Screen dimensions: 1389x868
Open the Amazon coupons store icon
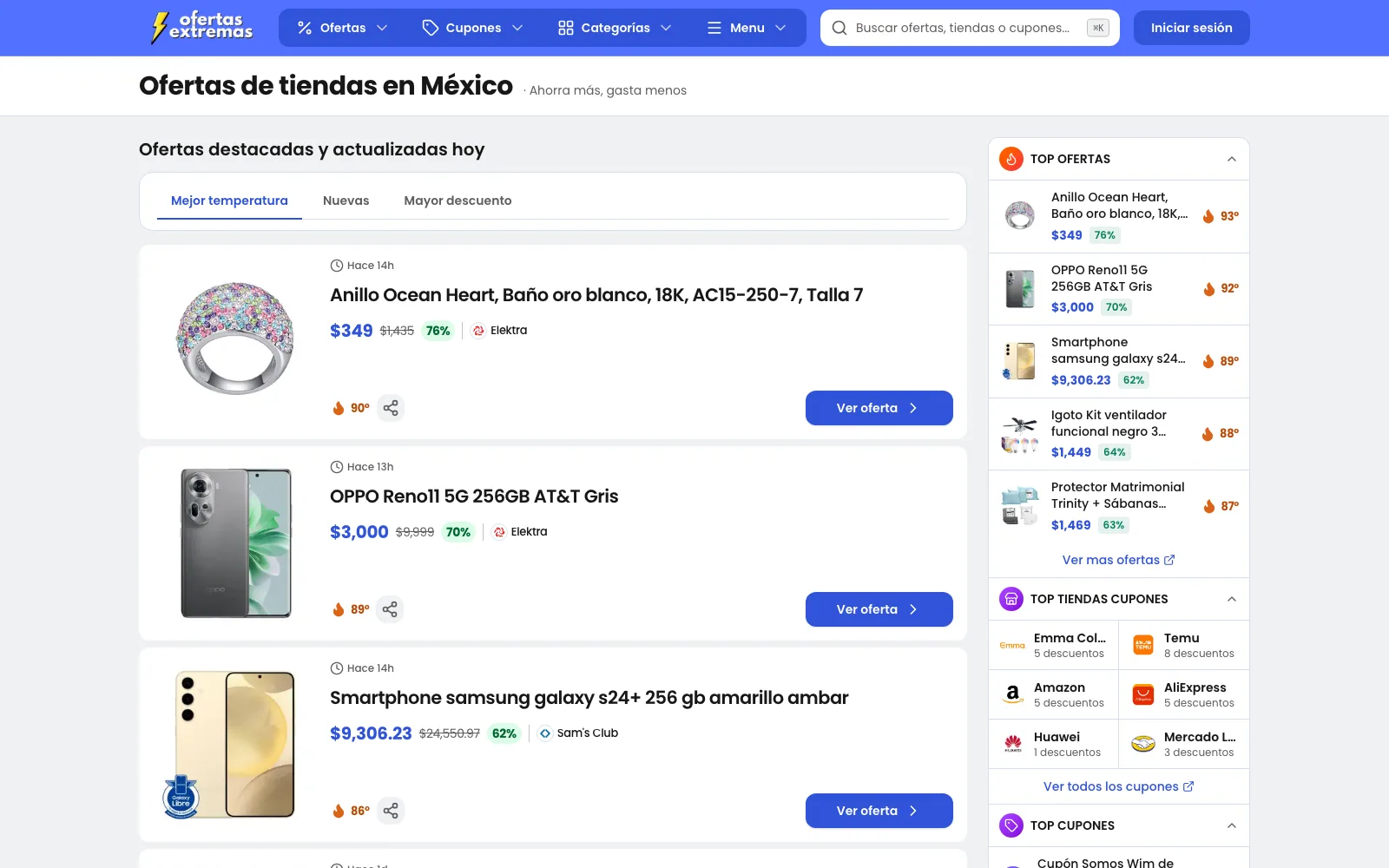[1012, 694]
